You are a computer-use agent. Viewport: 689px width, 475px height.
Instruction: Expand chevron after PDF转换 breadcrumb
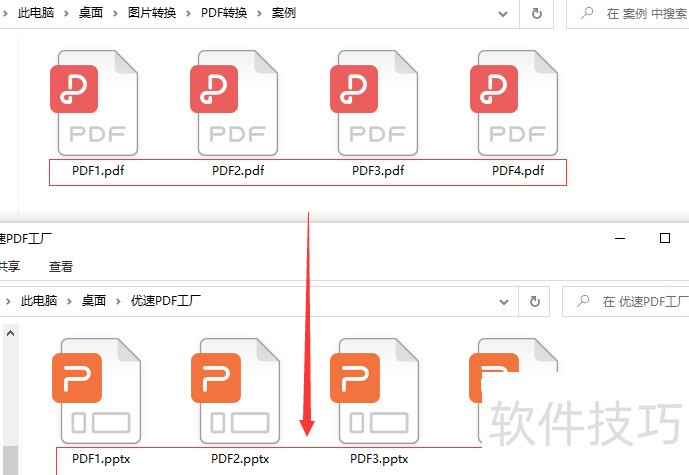point(259,14)
